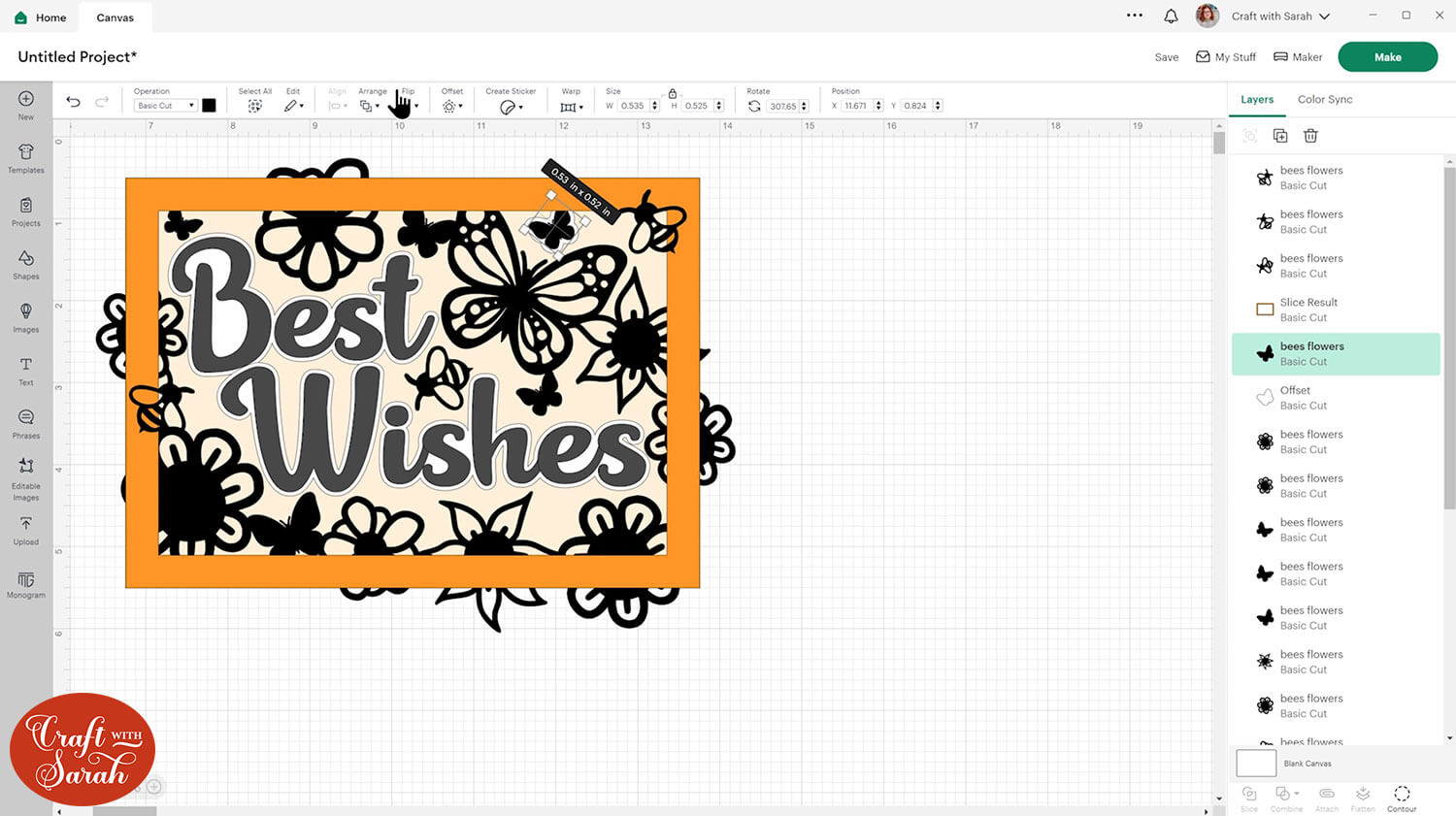Click the Width size input field
Viewport: 1456px width, 816px height.
tap(634, 106)
